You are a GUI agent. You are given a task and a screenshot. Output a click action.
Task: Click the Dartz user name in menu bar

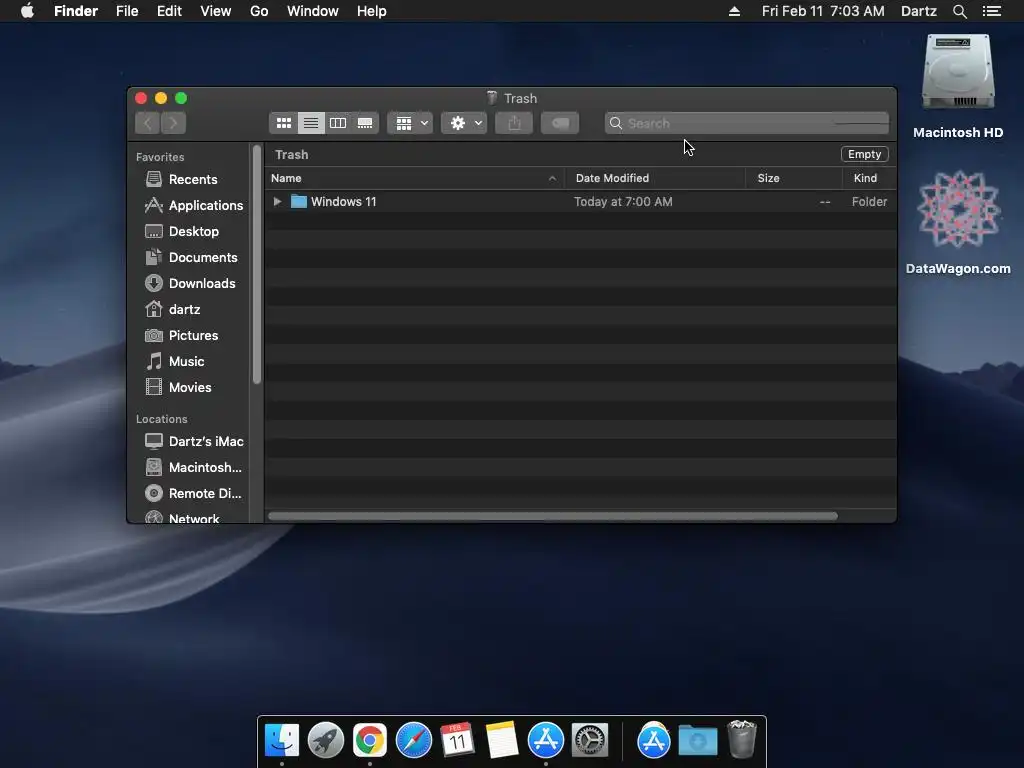[918, 11]
